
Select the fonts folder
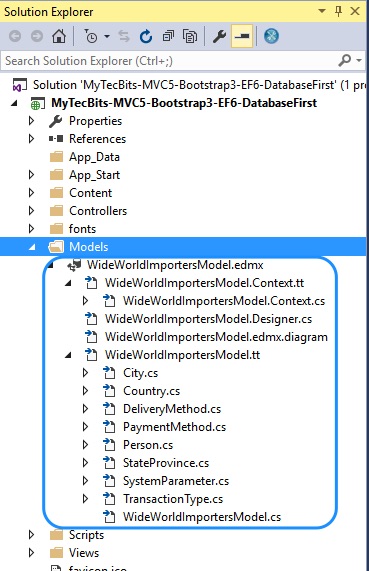[x=82, y=229]
